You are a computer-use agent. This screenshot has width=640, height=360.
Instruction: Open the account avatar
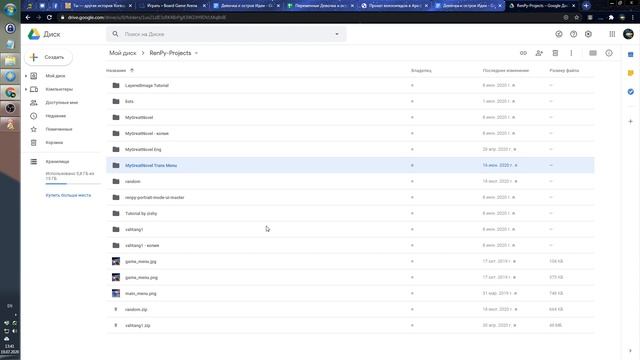[628, 34]
